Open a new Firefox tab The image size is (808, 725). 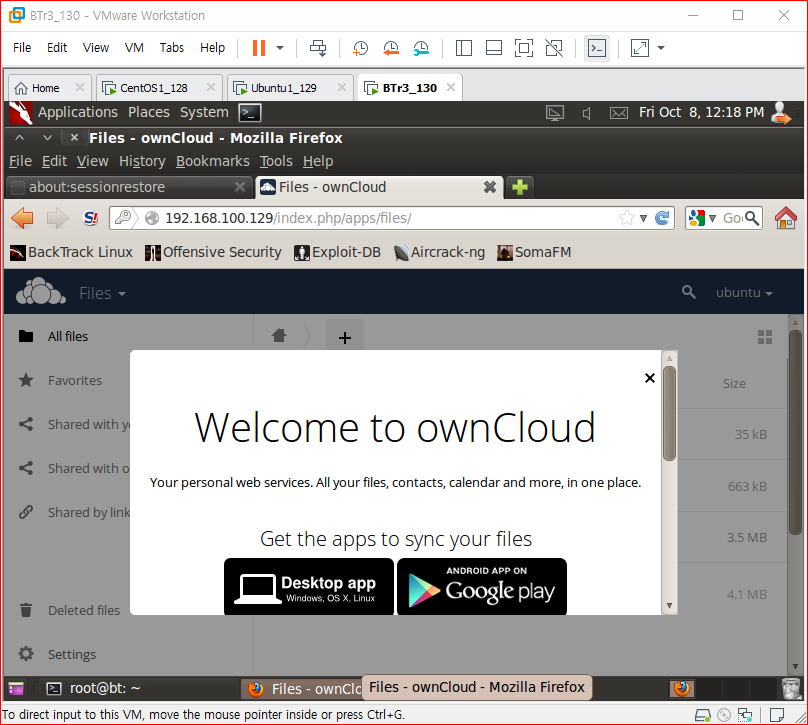pos(520,187)
